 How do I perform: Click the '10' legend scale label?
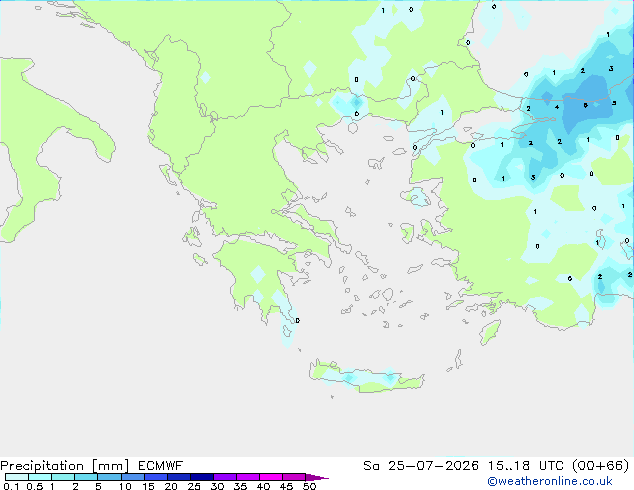(x=125, y=486)
